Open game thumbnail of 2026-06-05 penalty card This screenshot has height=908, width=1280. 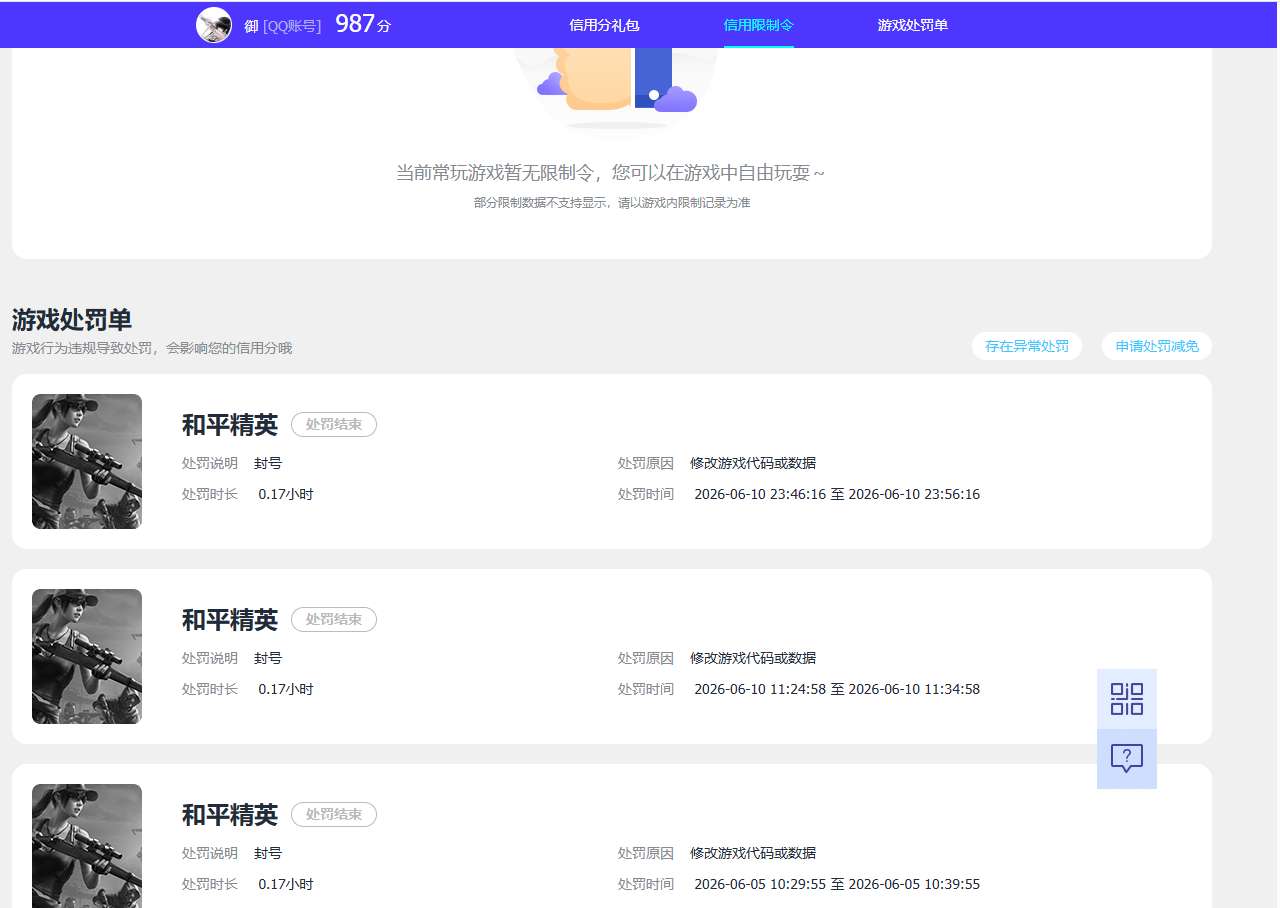tap(87, 846)
